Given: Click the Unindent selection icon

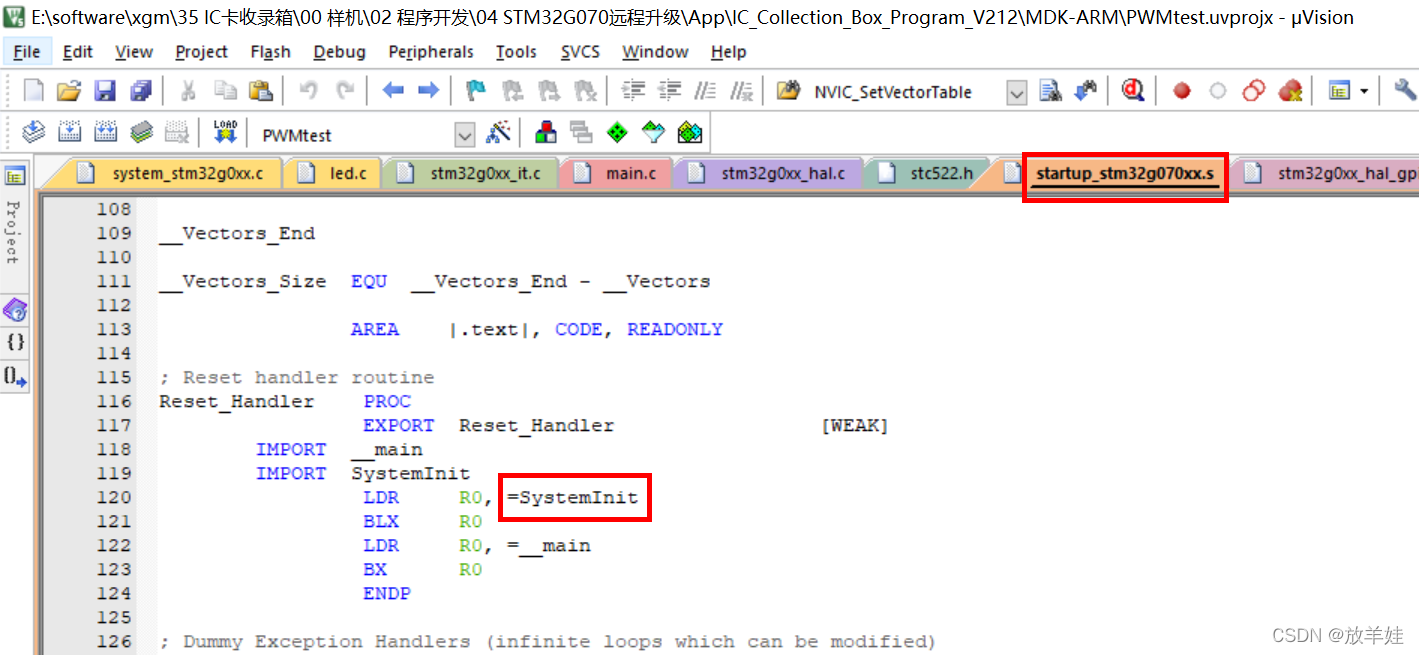Looking at the screenshot, I should tap(669, 91).
